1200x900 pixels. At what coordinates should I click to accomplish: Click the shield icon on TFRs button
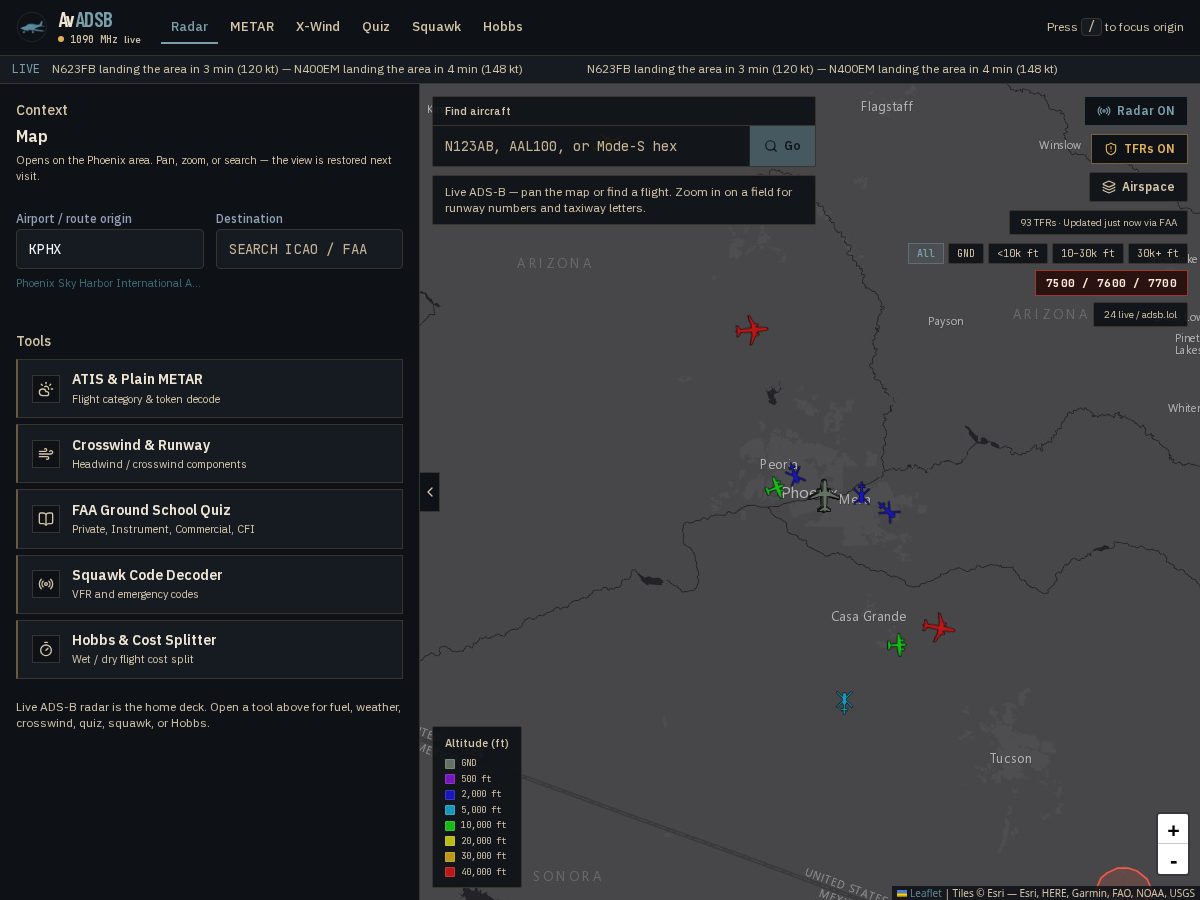pyautogui.click(x=1110, y=149)
